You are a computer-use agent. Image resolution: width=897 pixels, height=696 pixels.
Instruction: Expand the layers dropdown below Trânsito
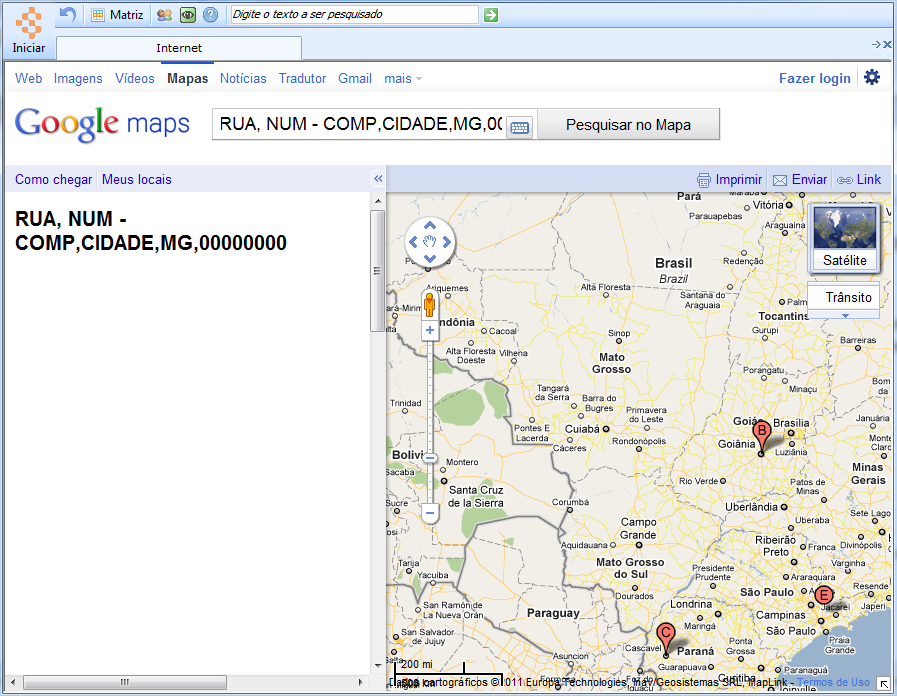844,315
